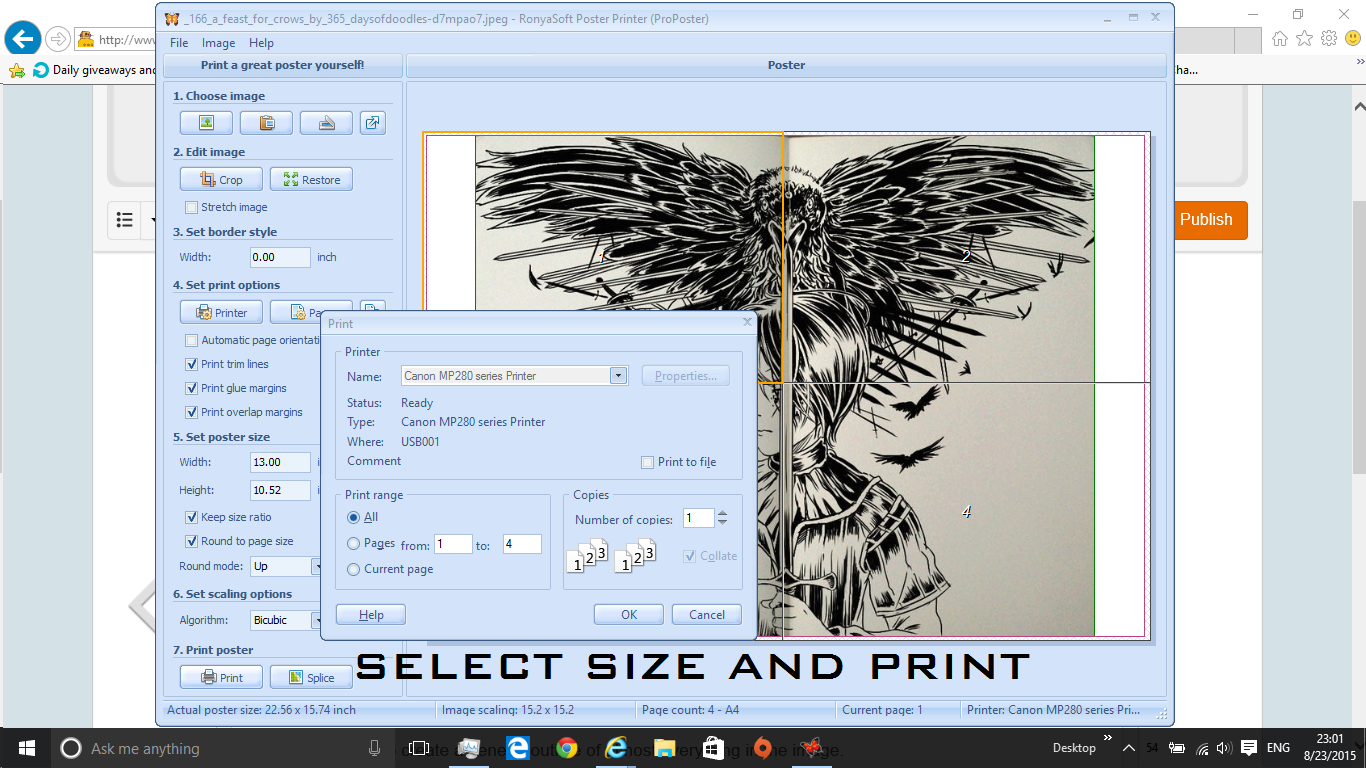
Task: Click ENG language indicator
Action: pyautogui.click(x=1278, y=748)
